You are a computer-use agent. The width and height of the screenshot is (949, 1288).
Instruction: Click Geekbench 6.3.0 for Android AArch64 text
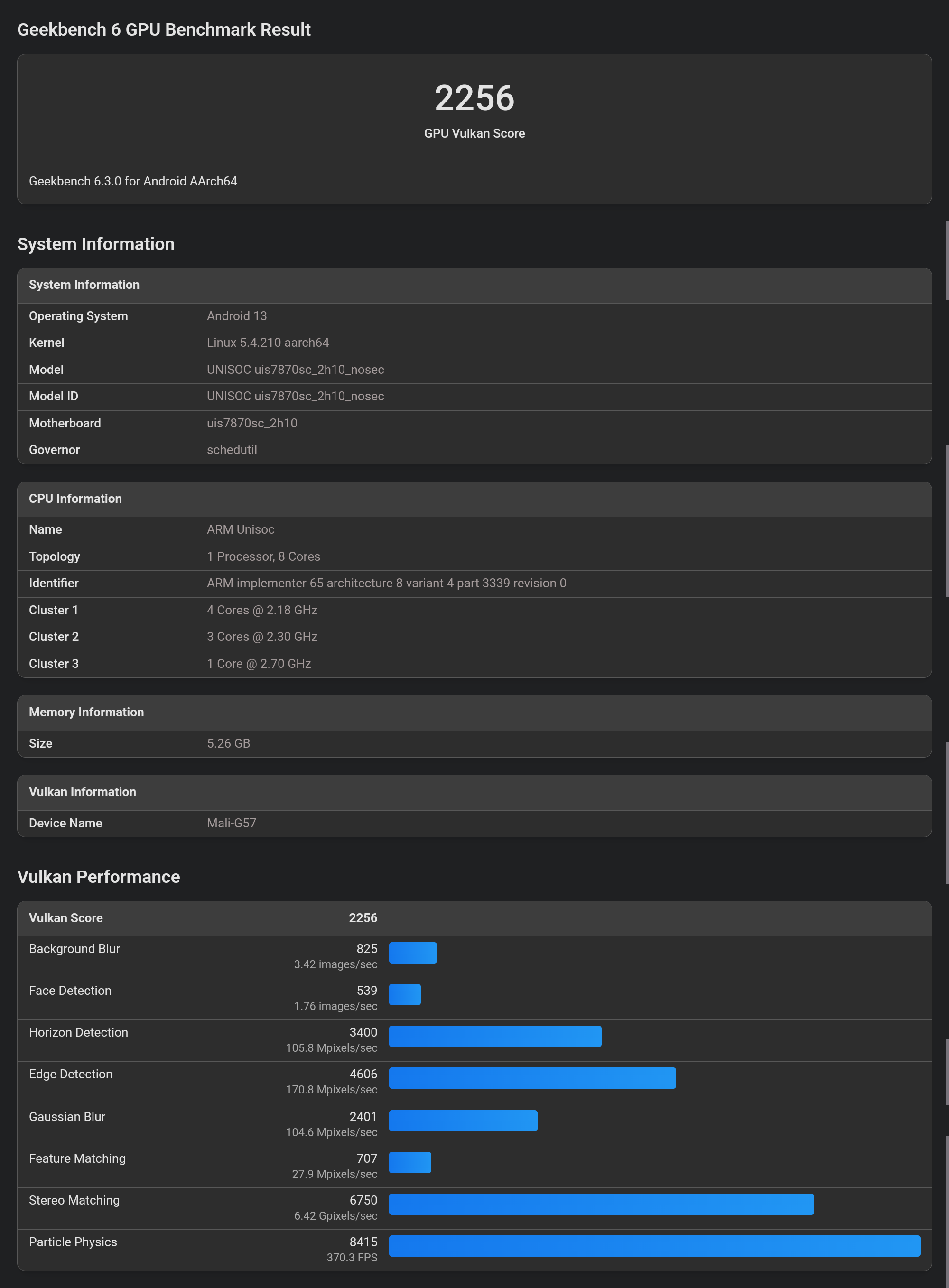pyautogui.click(x=133, y=181)
